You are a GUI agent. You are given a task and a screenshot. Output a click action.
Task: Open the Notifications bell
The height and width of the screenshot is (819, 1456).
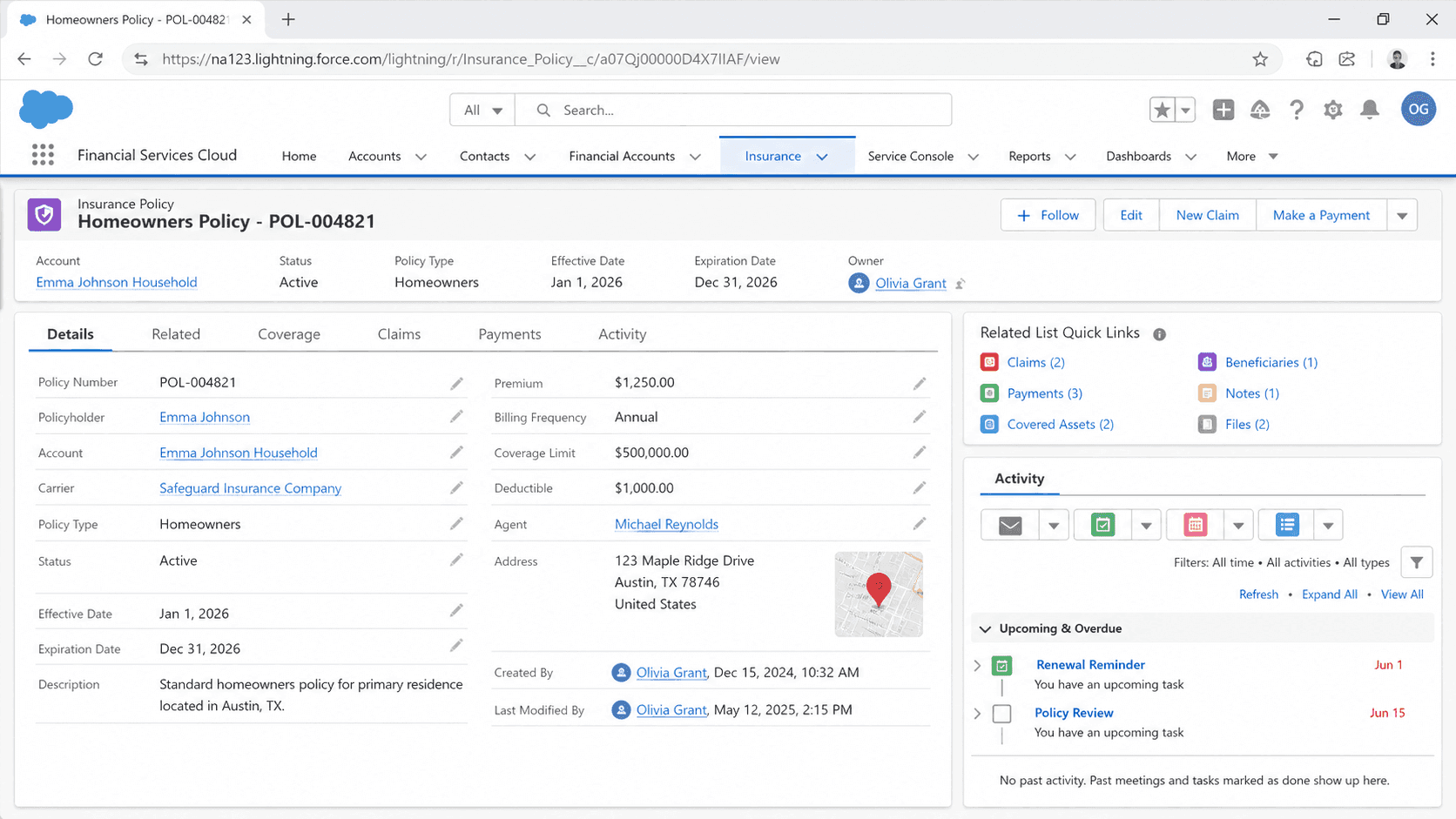(x=1370, y=110)
